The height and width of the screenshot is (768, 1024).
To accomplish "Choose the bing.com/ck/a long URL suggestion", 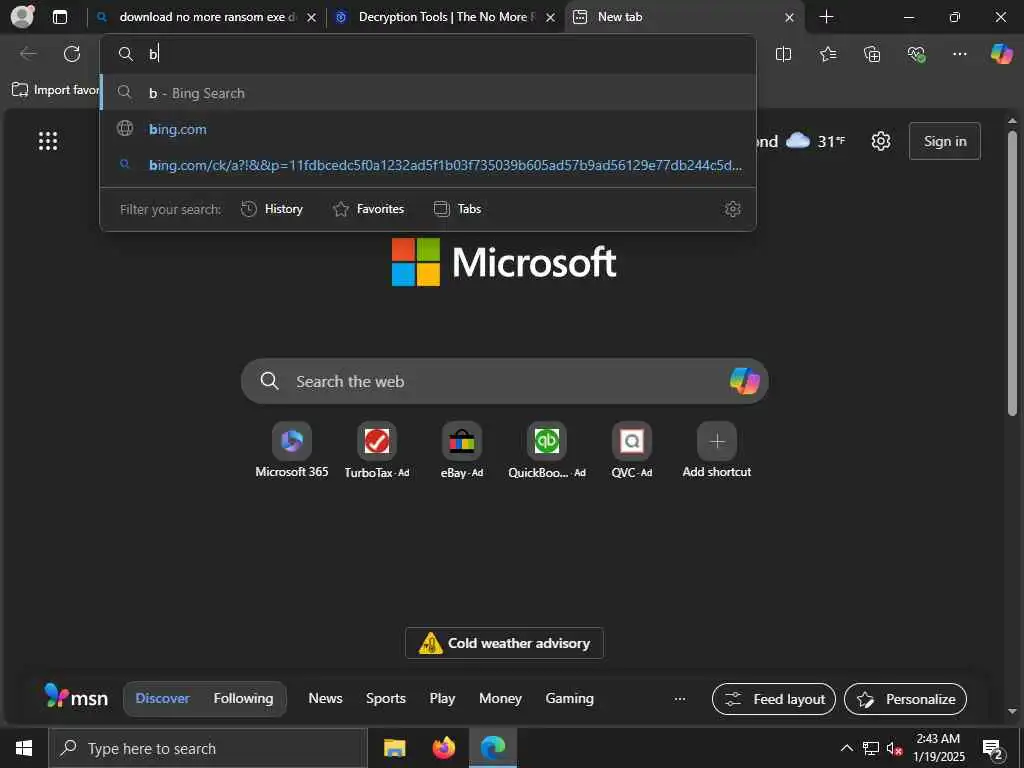I will coord(428,165).
